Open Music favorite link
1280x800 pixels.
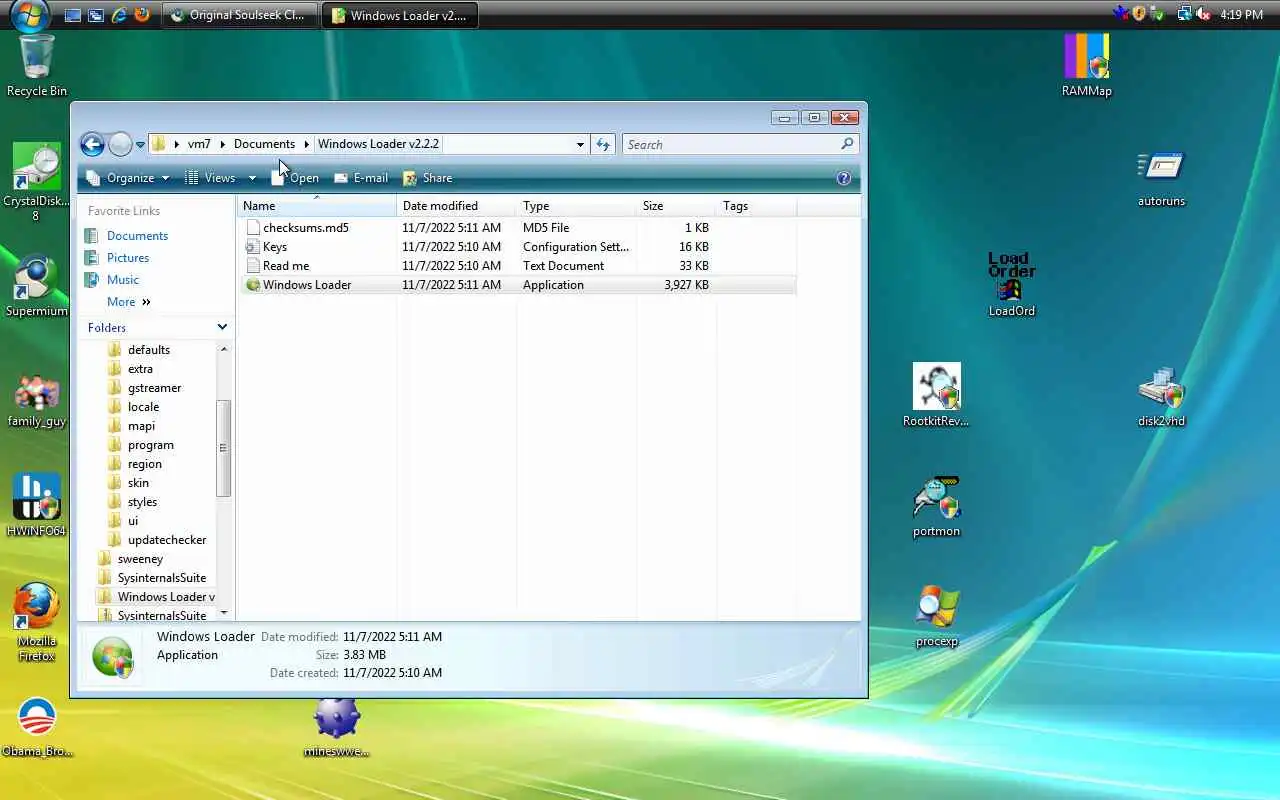pos(123,280)
